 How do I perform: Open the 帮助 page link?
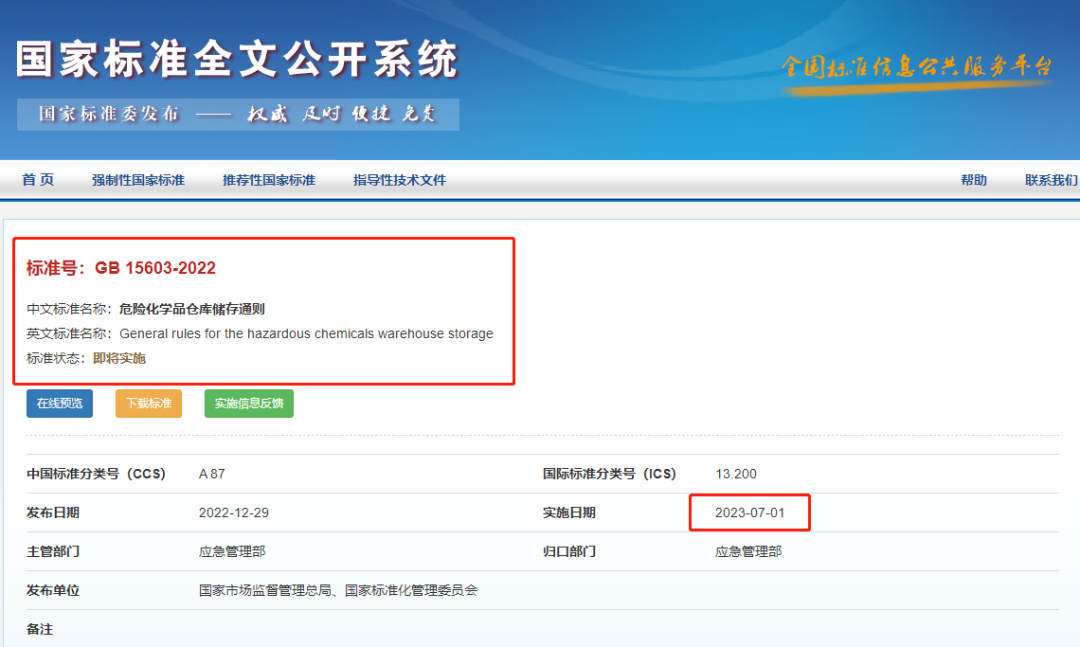973,180
